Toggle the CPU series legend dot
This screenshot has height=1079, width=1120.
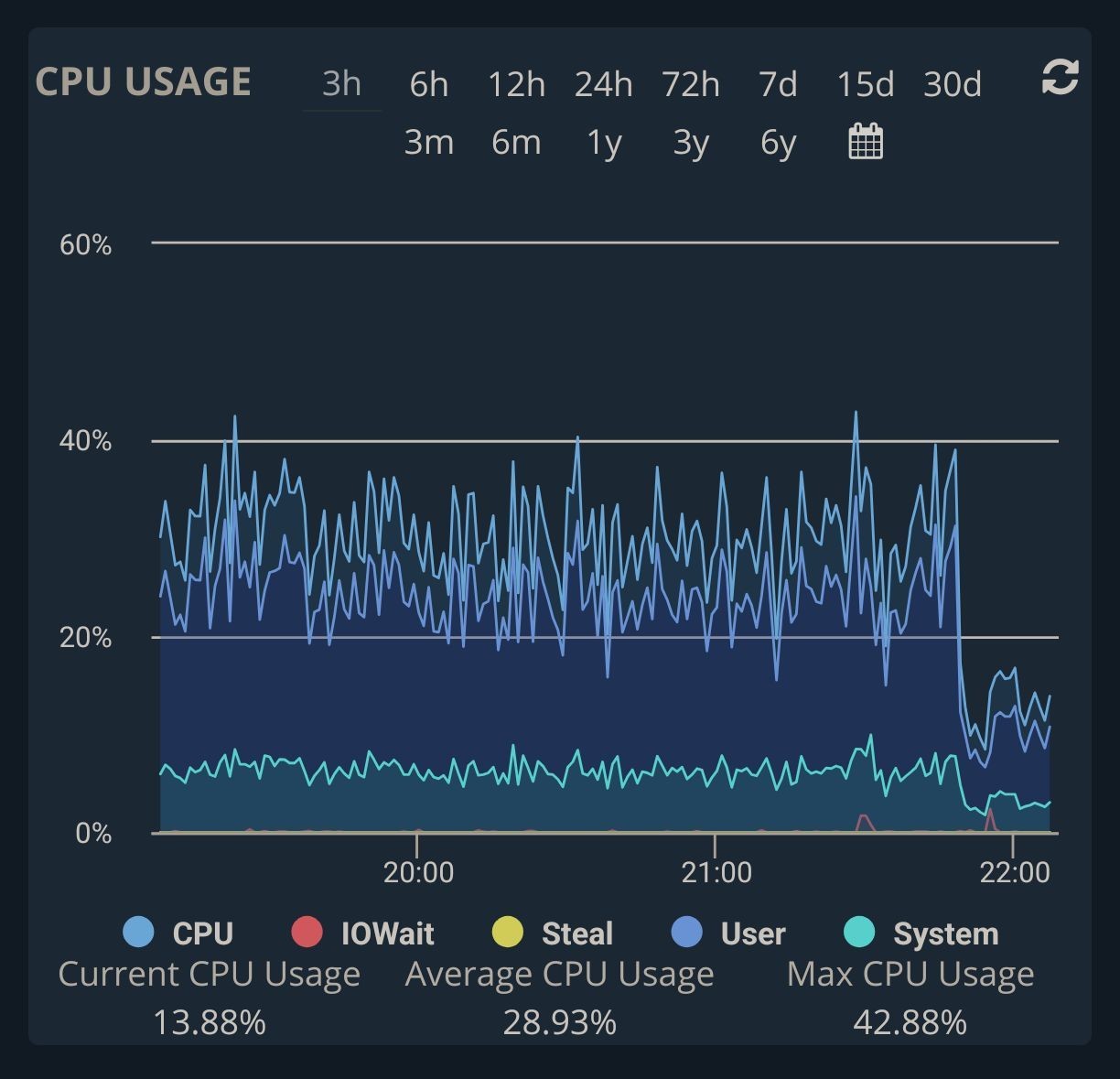[138, 933]
